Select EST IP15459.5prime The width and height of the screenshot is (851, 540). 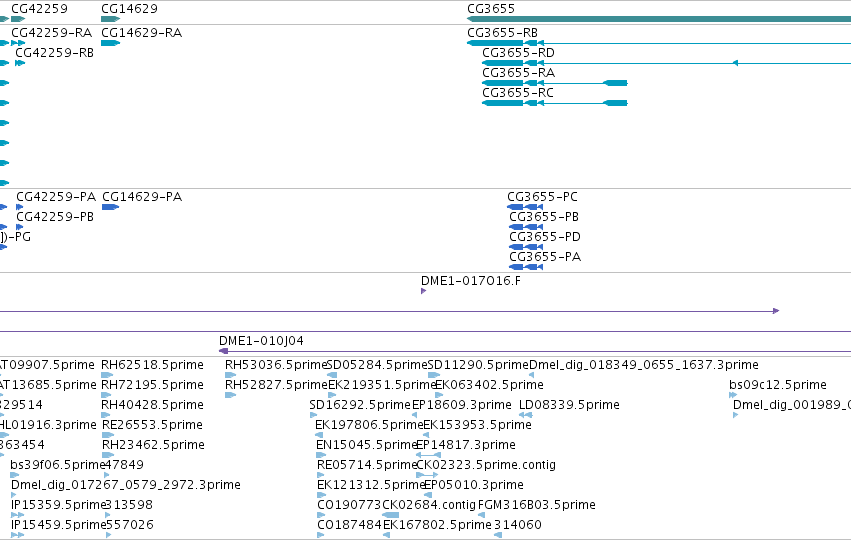pyautogui.click(x=58, y=525)
